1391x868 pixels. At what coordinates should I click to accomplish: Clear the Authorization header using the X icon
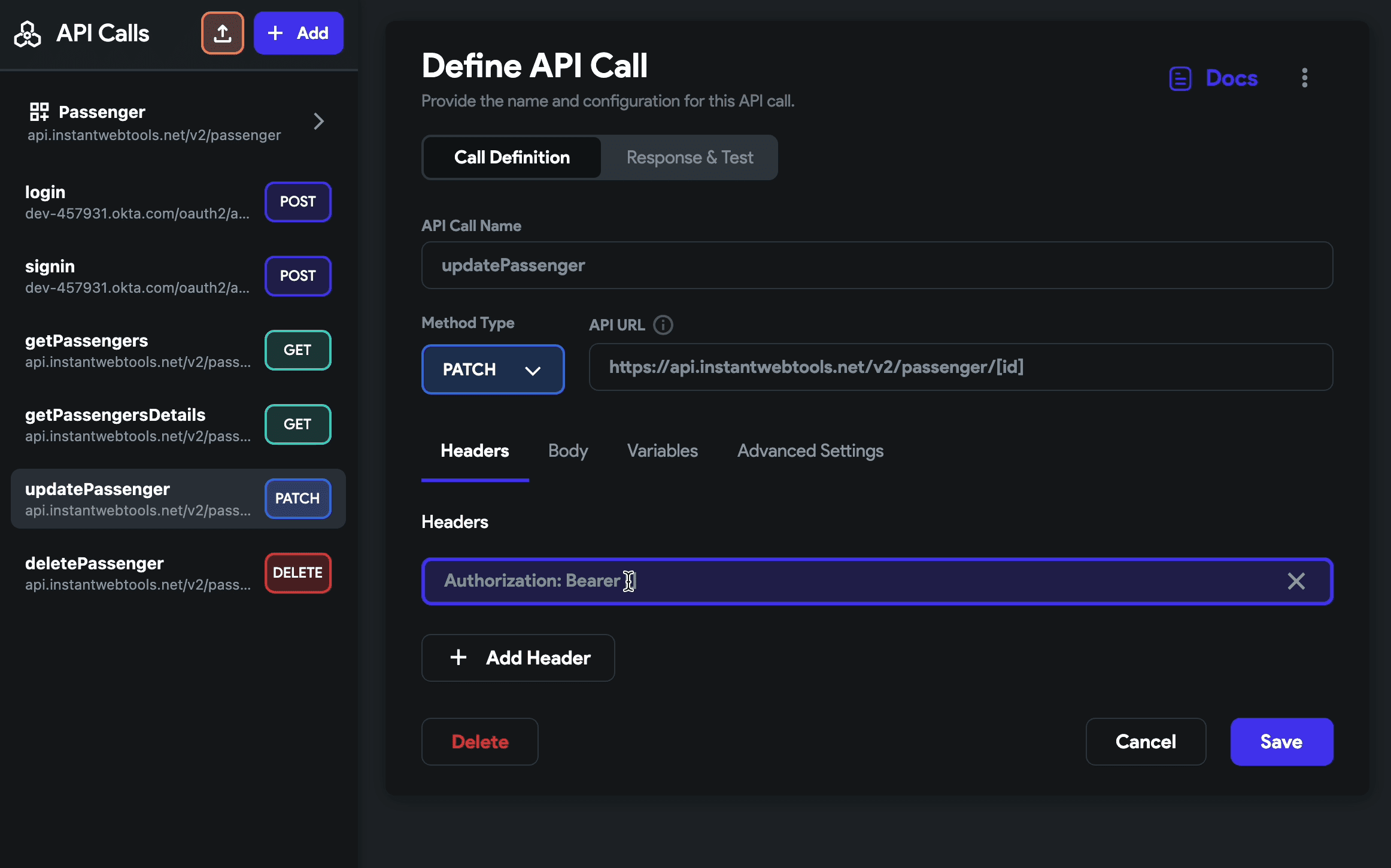1296,581
